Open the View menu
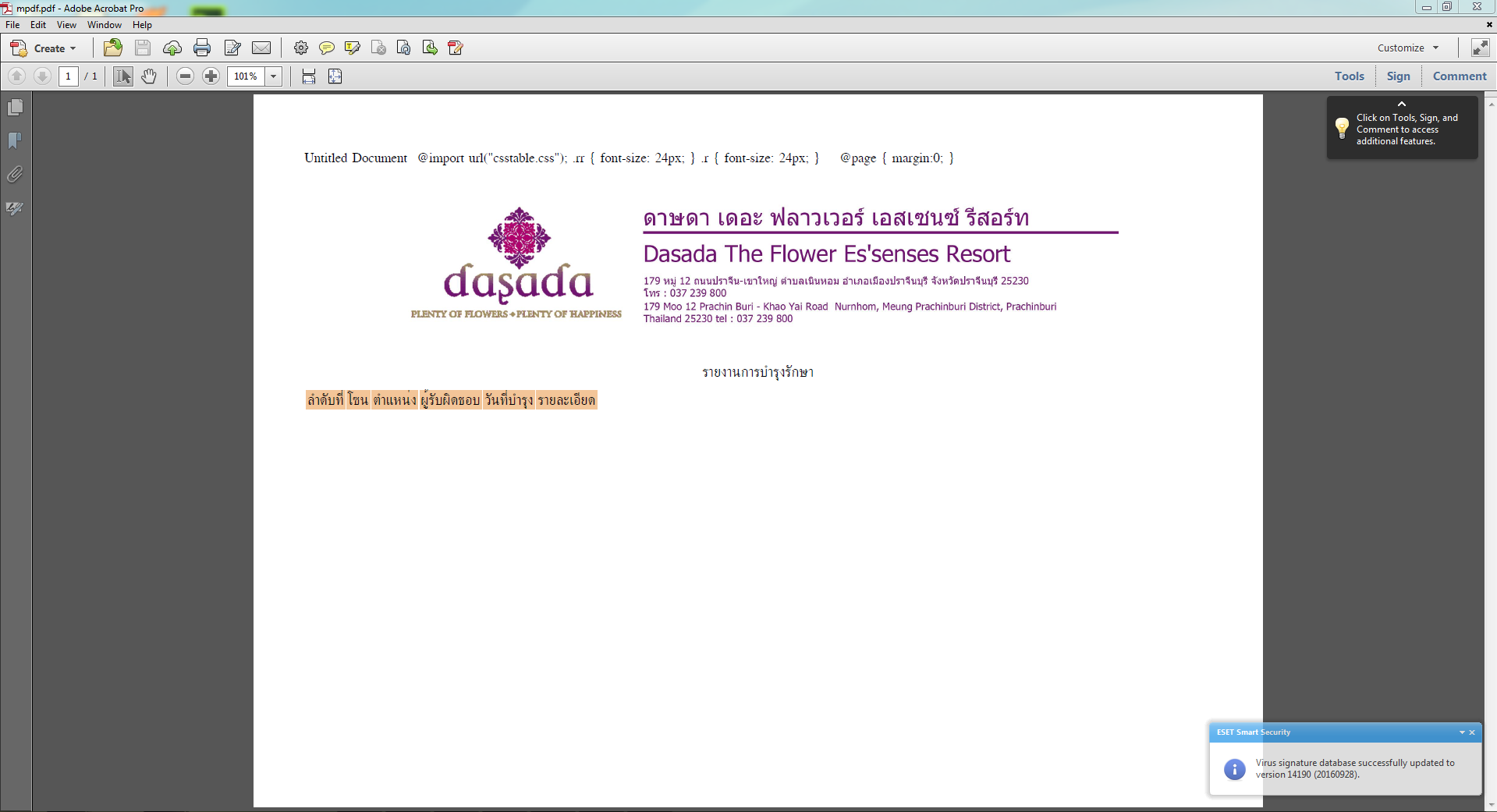Screen dimensions: 1497x812 tap(66, 25)
